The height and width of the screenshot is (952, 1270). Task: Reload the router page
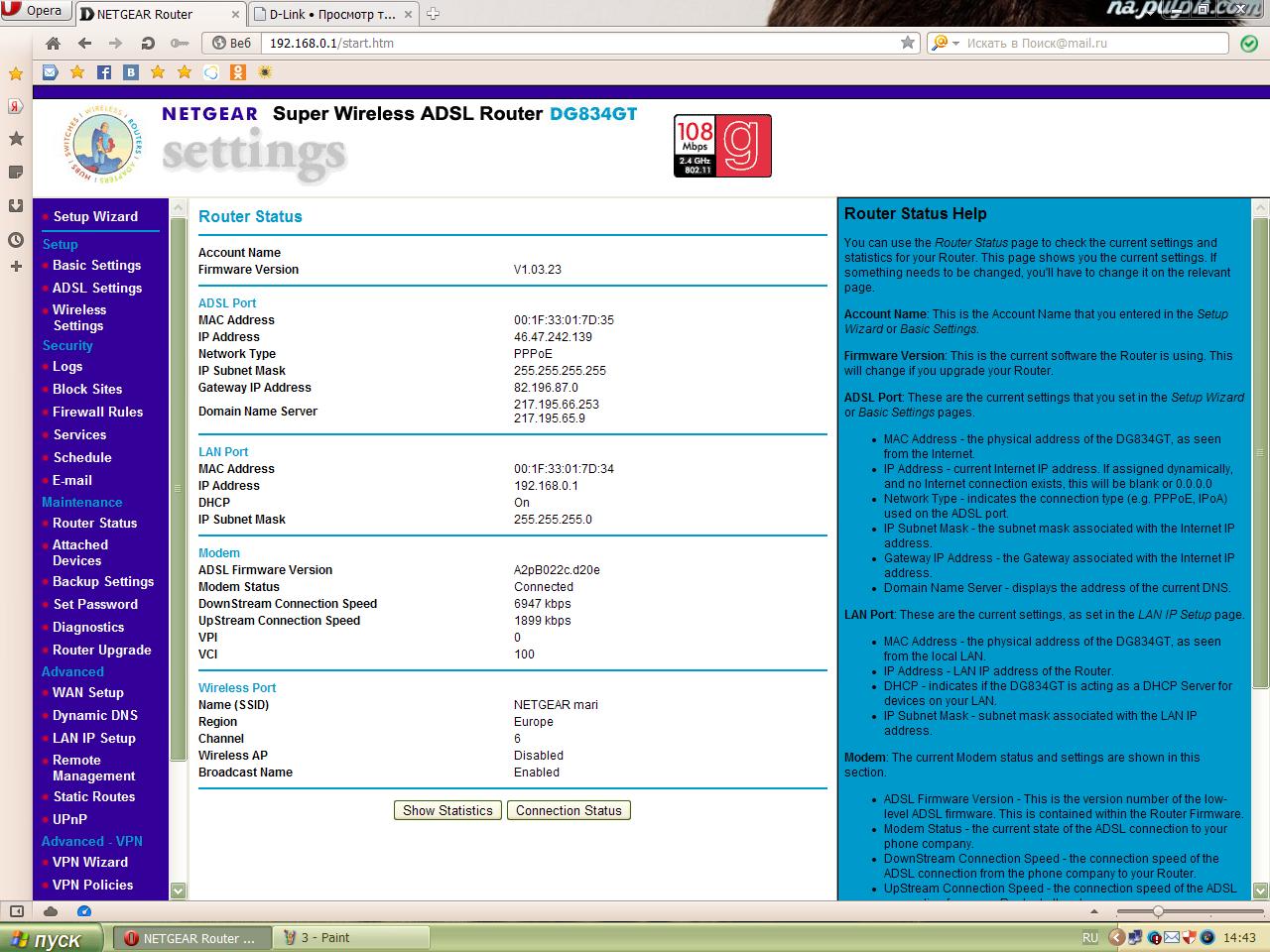148,44
